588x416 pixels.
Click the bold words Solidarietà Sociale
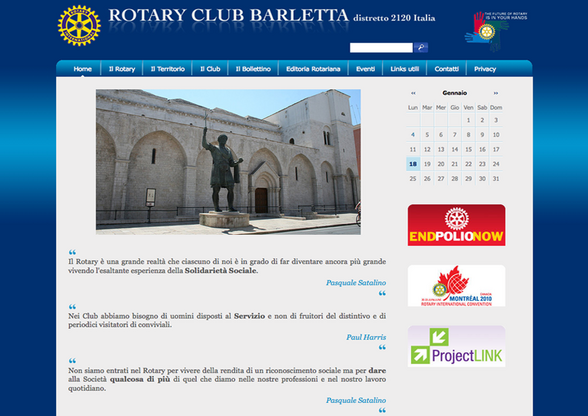(x=220, y=270)
